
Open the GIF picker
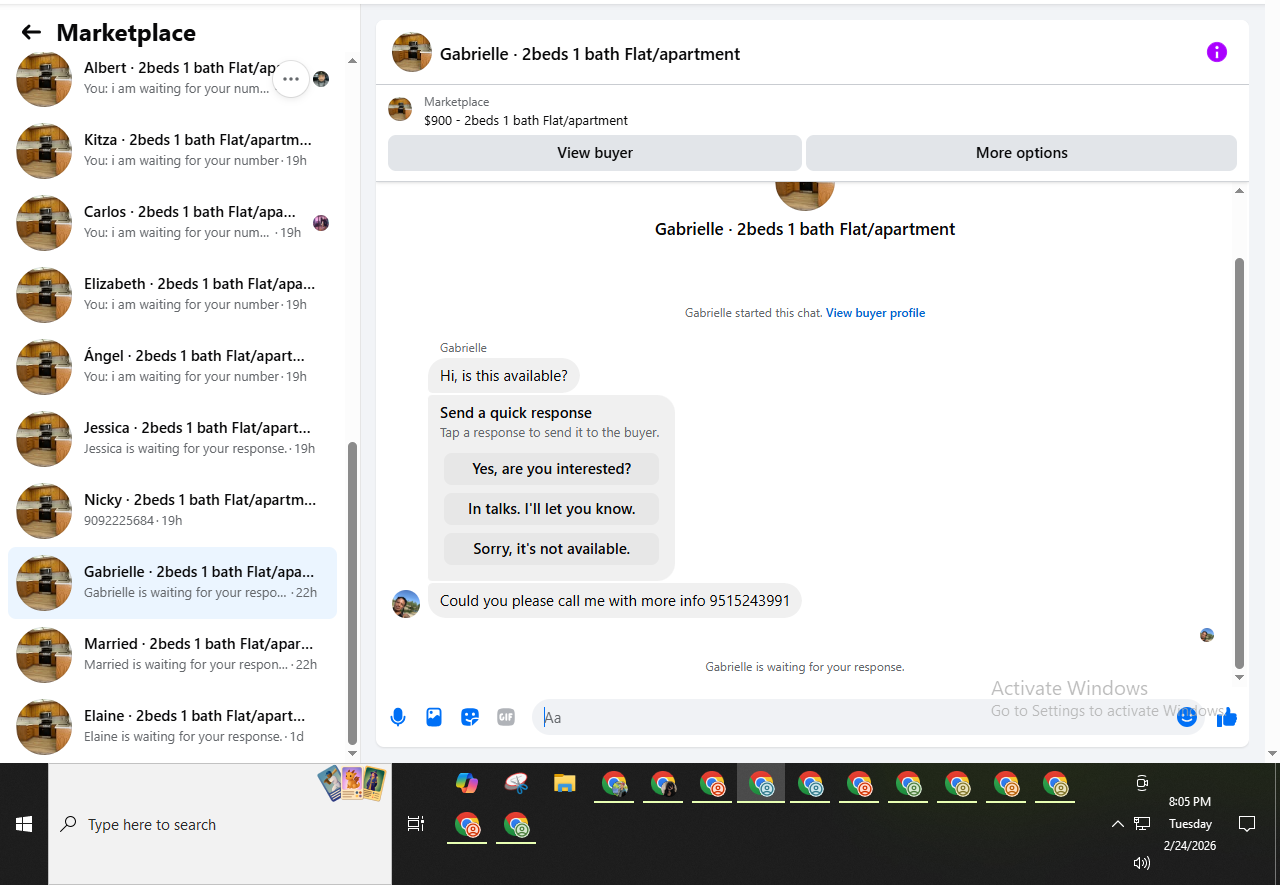tap(506, 717)
